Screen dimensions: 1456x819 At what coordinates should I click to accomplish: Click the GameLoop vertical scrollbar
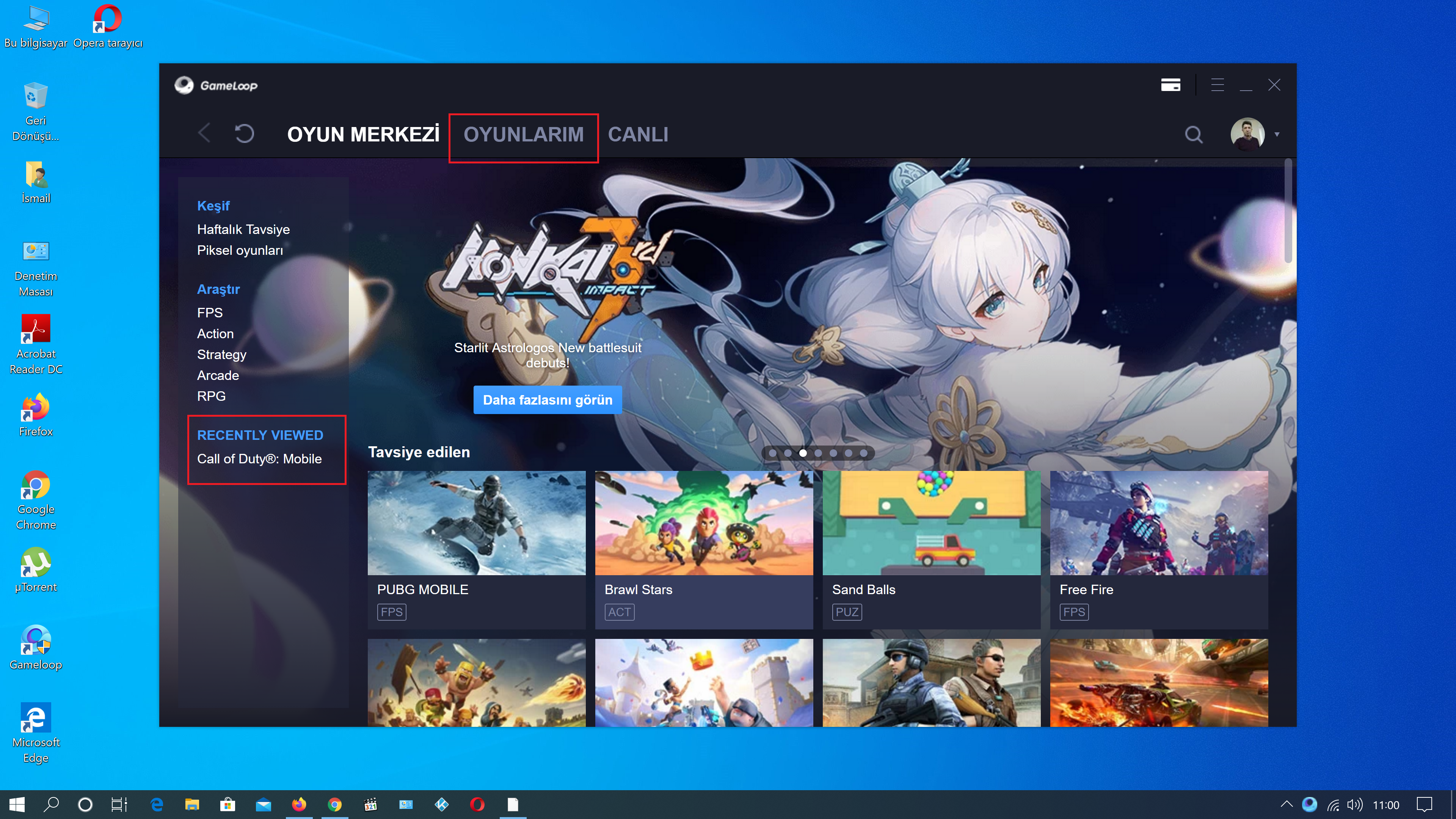point(1288,211)
